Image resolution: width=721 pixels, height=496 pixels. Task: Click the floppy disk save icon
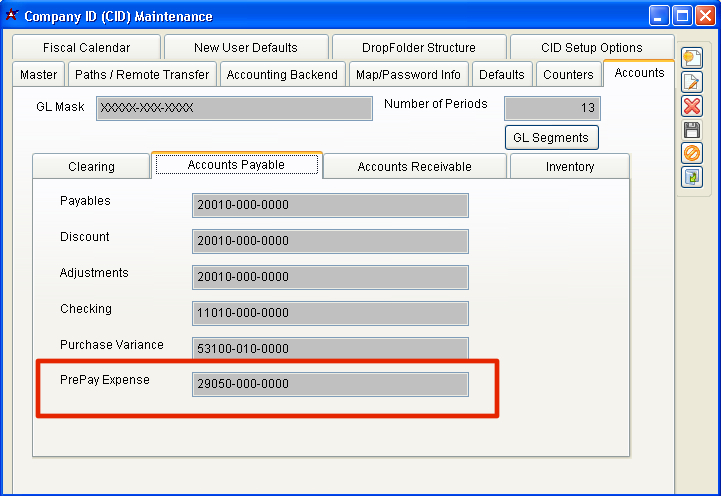click(x=691, y=130)
